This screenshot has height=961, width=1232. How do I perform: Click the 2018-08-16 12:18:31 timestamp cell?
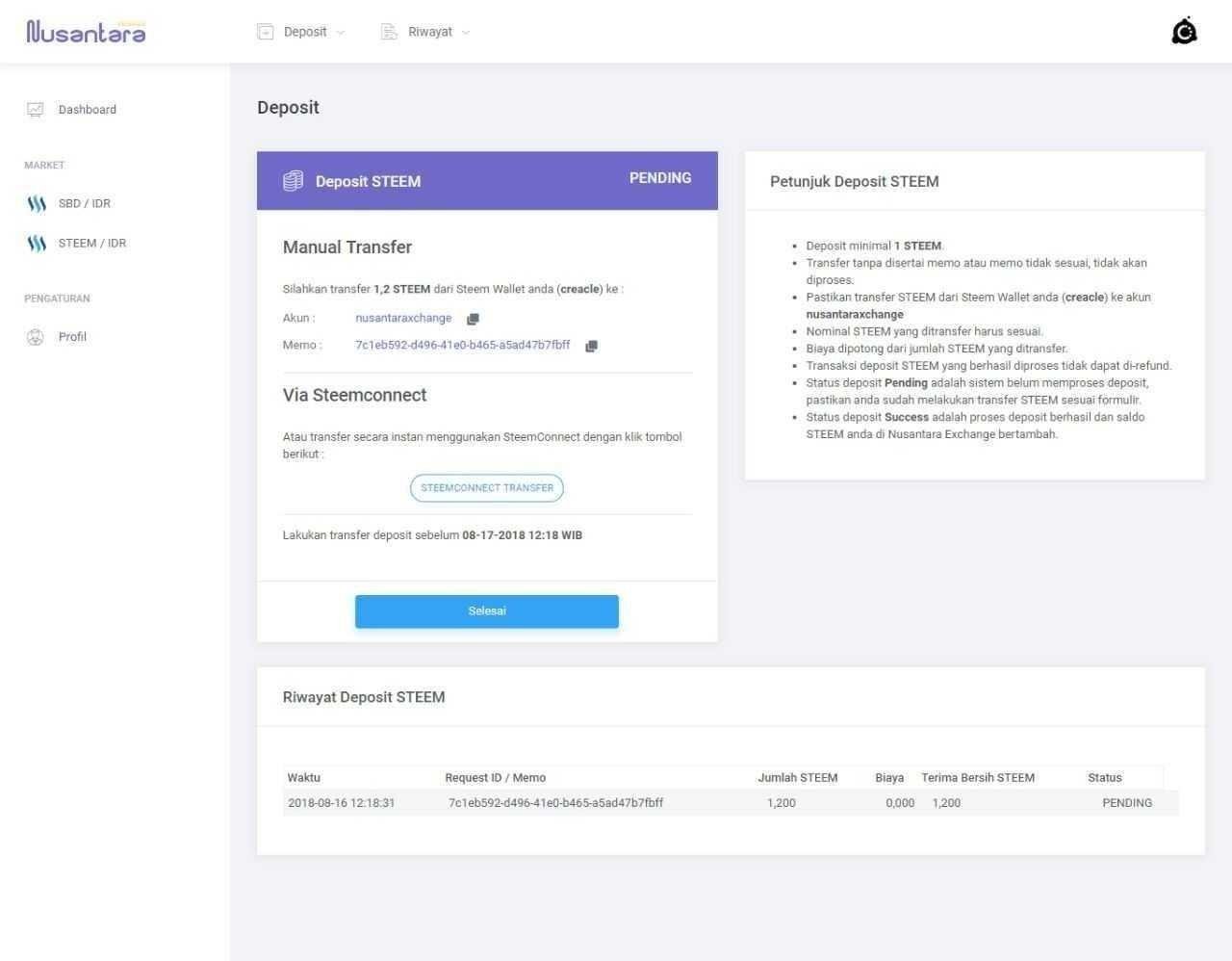point(341,803)
